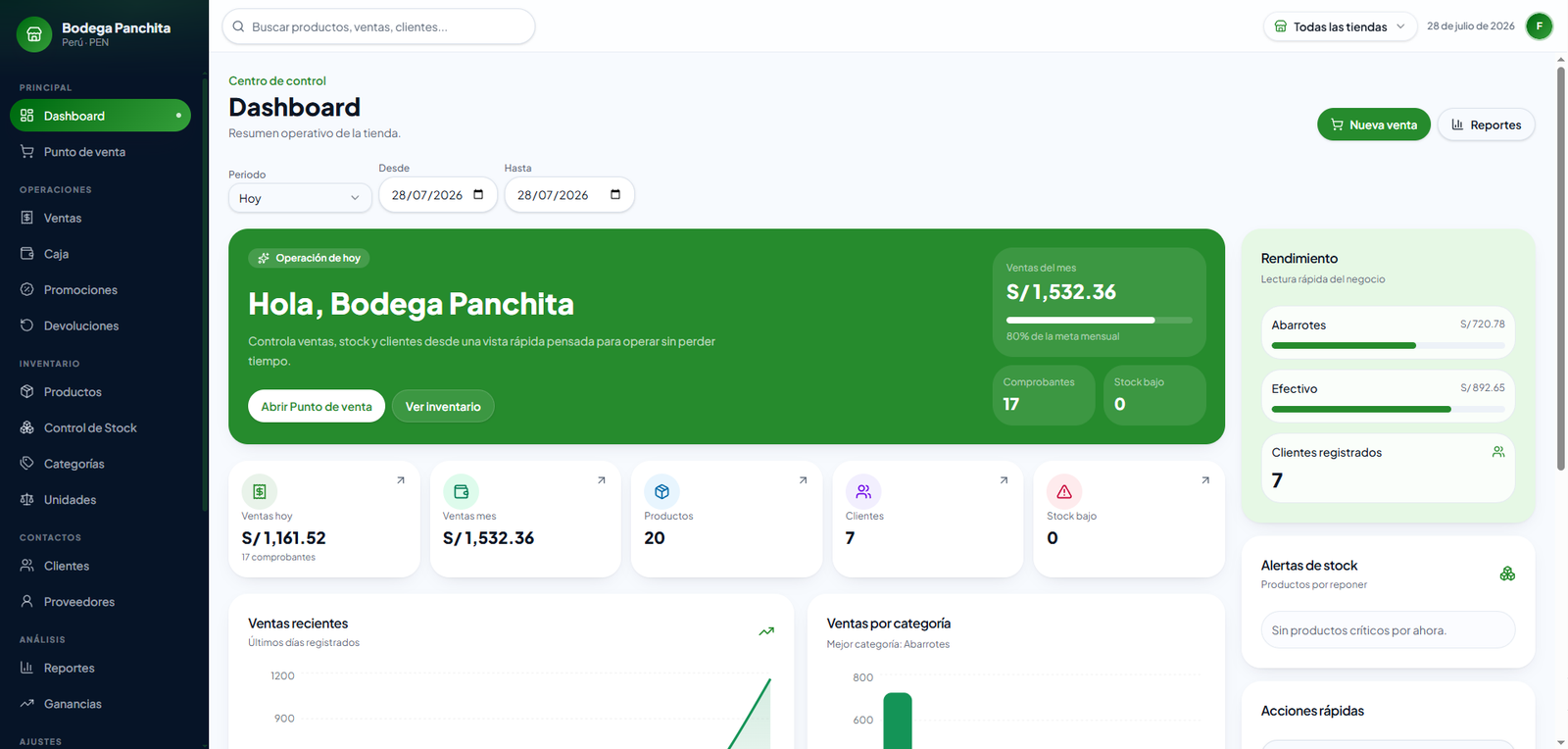
Task: Click the Operación de hoy badge
Action: 309,259
